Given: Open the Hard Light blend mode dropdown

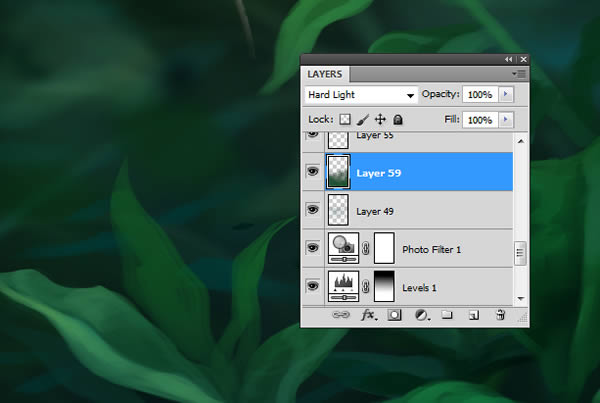Looking at the screenshot, I should (361, 95).
